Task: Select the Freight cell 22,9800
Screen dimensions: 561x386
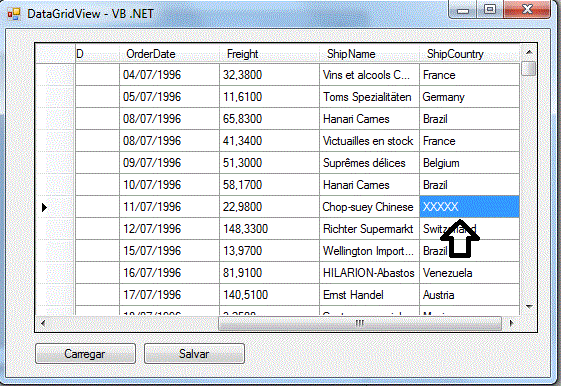Action: [269, 207]
